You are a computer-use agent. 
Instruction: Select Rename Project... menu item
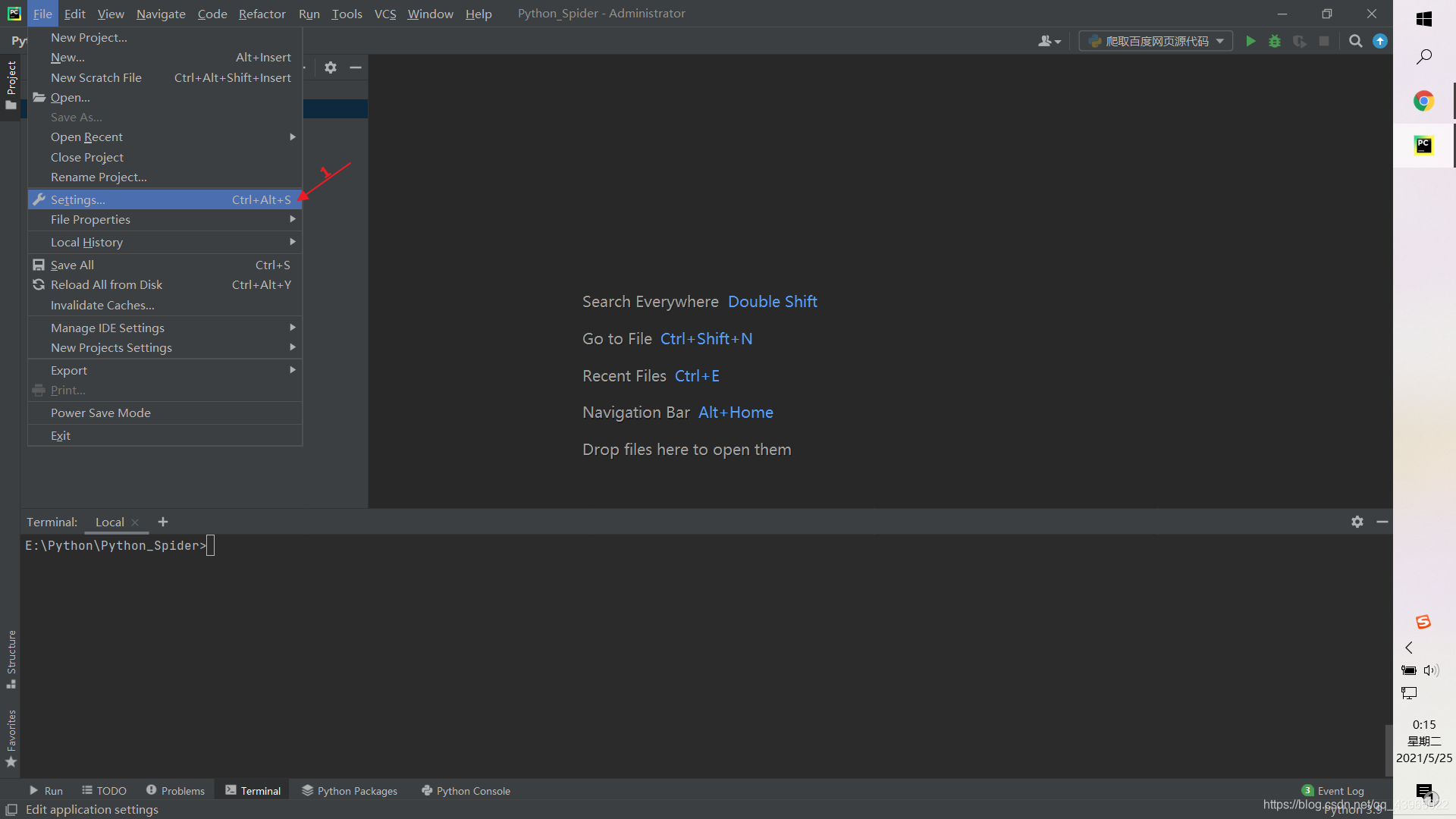165,177
